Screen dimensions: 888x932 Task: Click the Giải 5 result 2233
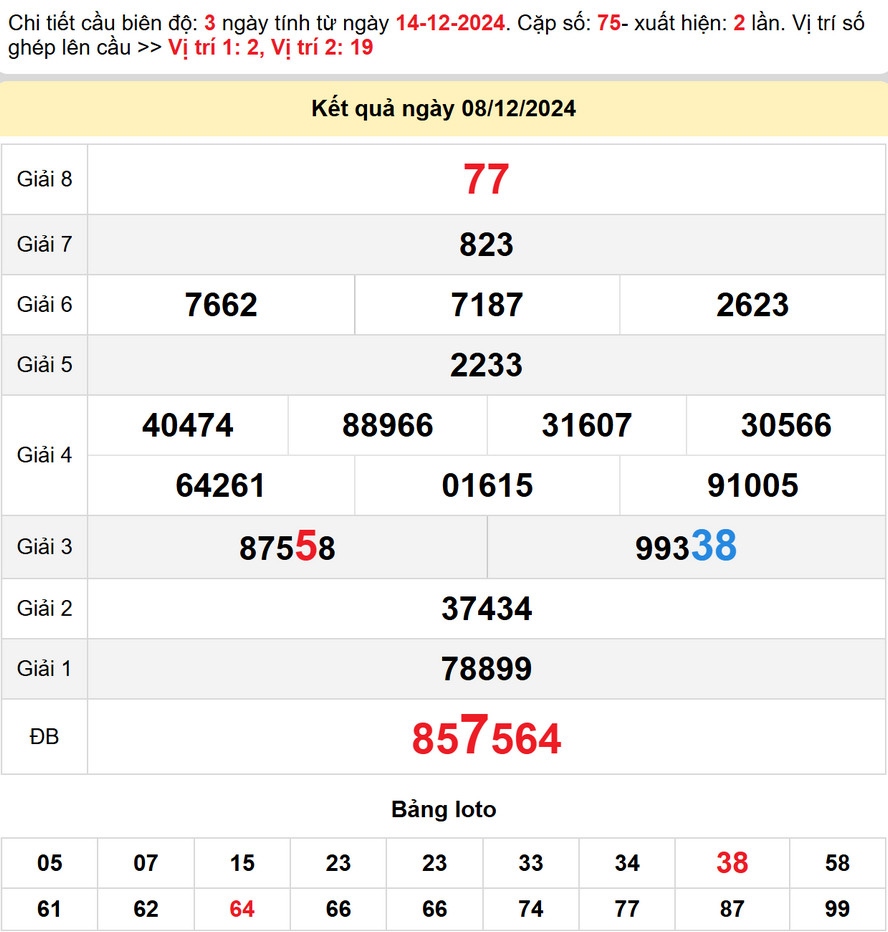486,365
